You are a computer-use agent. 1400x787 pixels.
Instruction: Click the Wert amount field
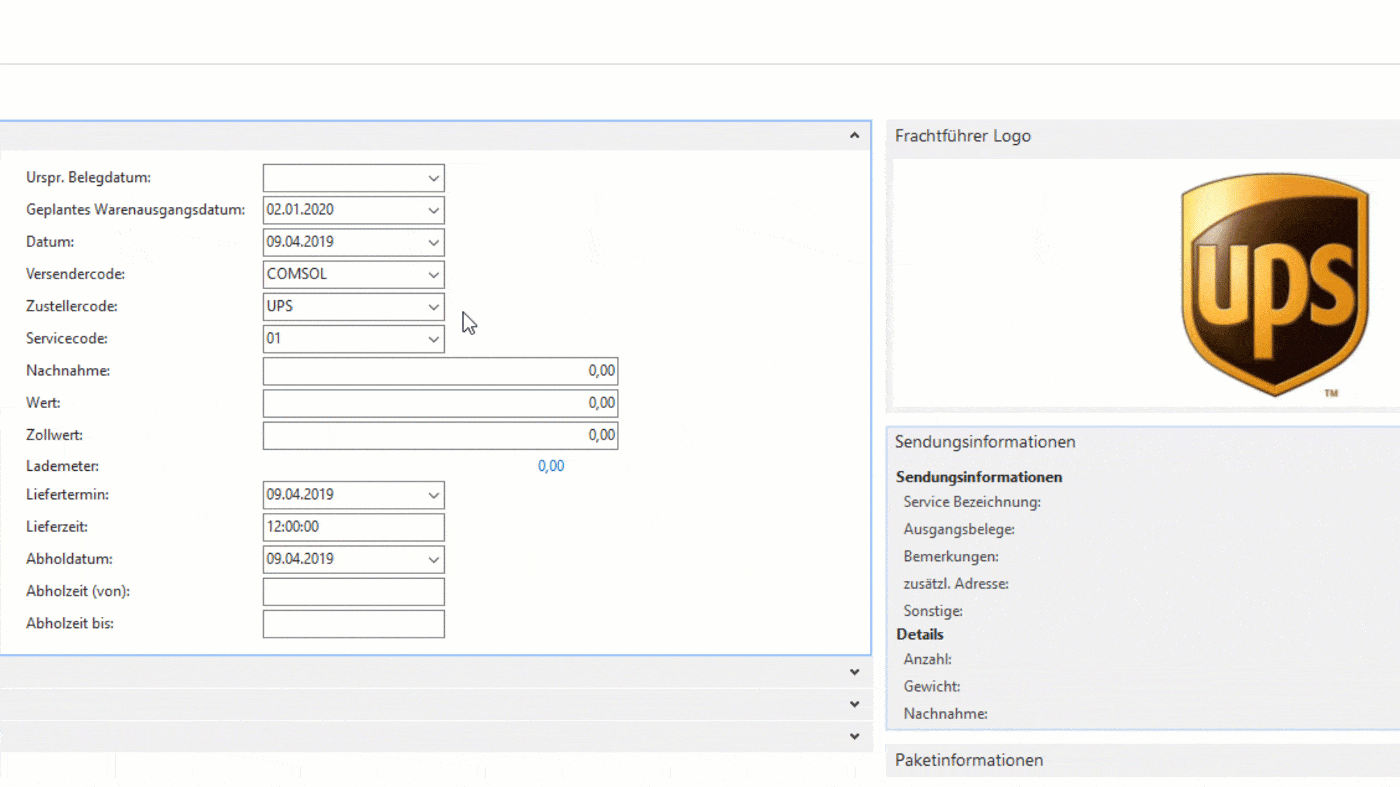click(440, 403)
